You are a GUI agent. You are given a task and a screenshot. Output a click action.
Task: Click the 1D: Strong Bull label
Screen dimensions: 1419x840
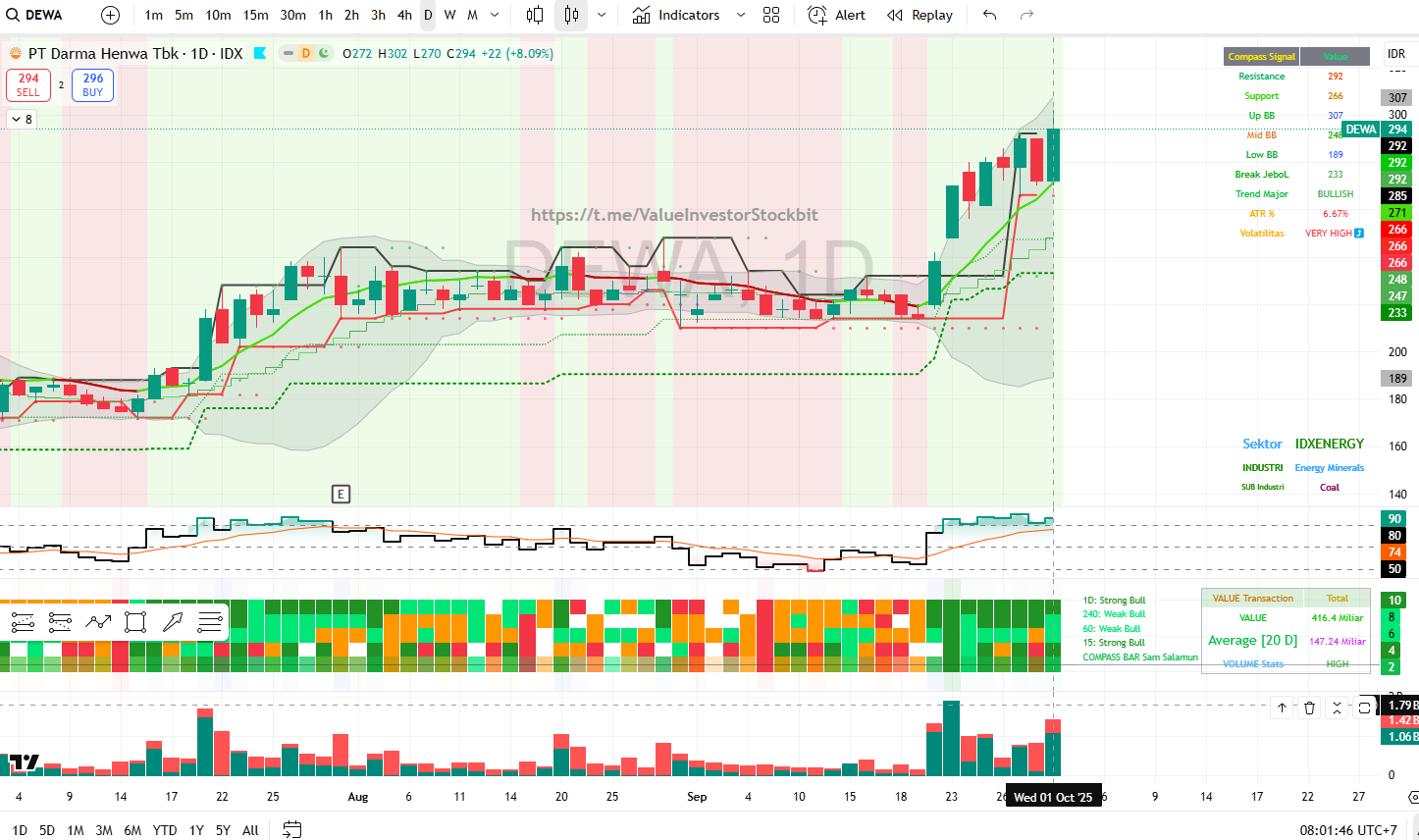click(x=1114, y=601)
